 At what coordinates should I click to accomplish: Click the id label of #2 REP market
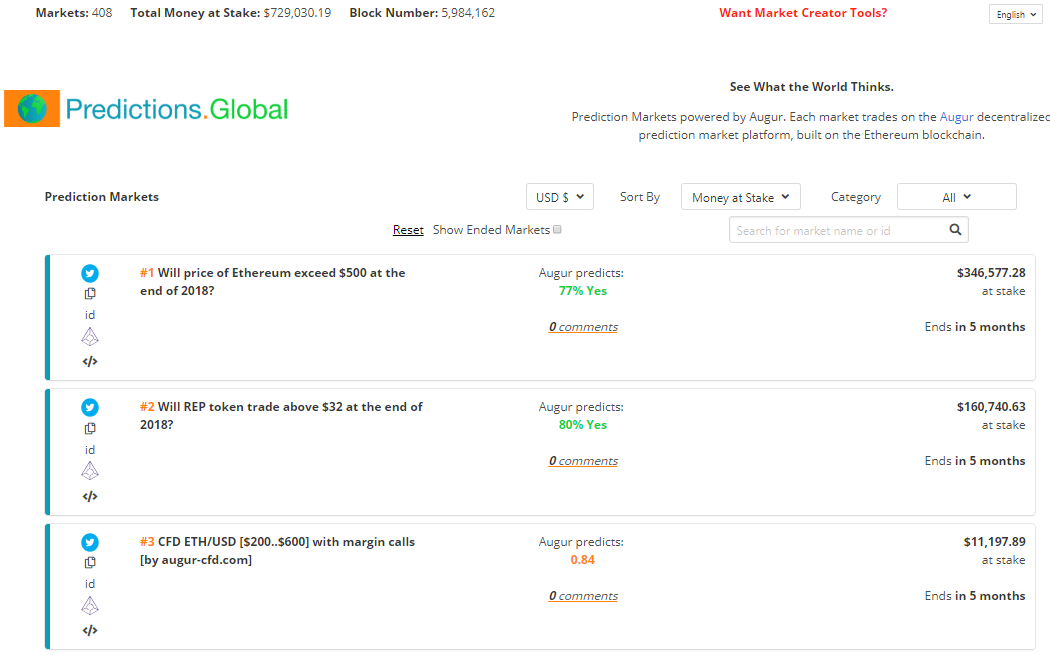tap(90, 450)
